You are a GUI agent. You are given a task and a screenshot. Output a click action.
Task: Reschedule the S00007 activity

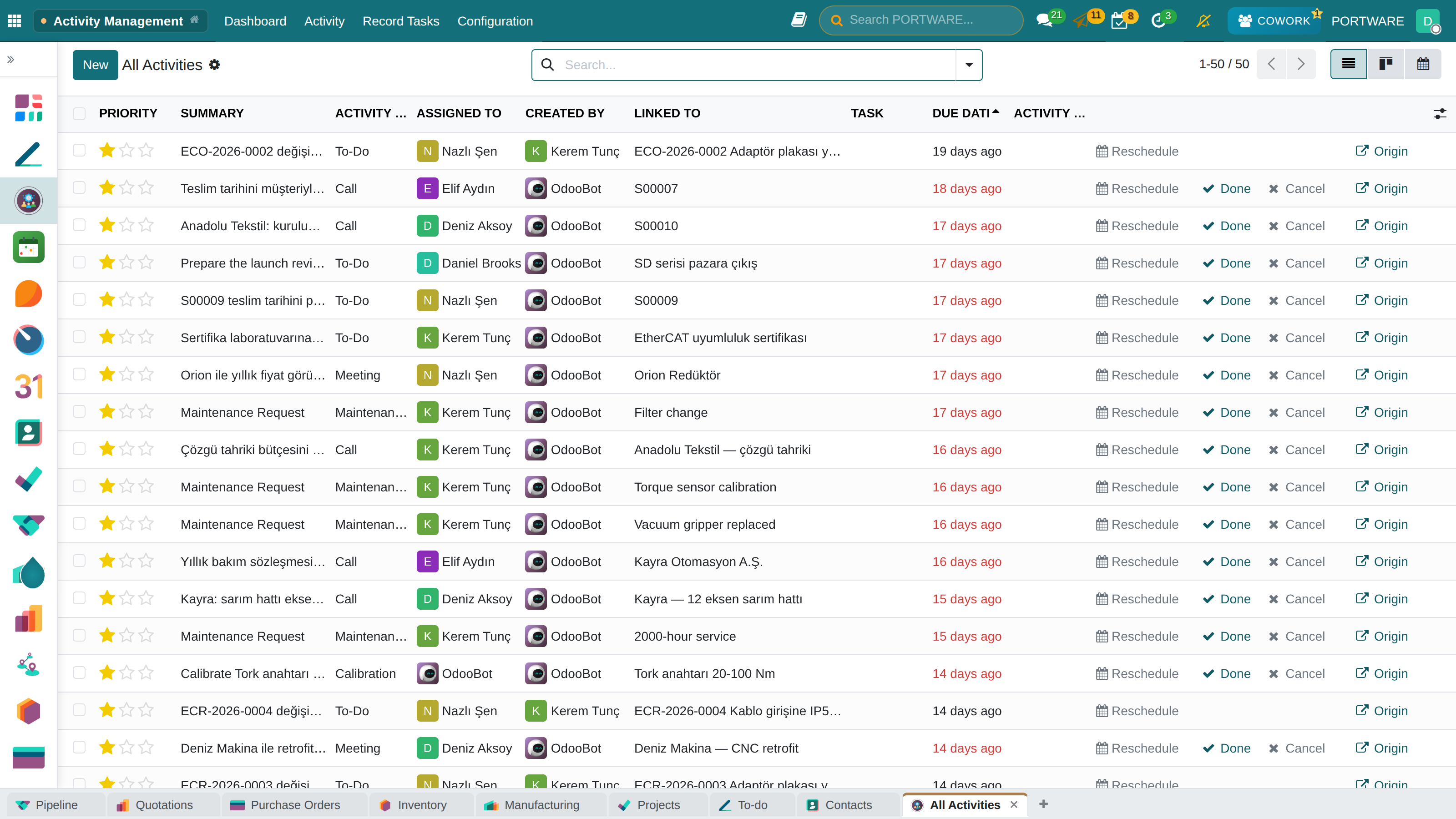coord(1137,188)
